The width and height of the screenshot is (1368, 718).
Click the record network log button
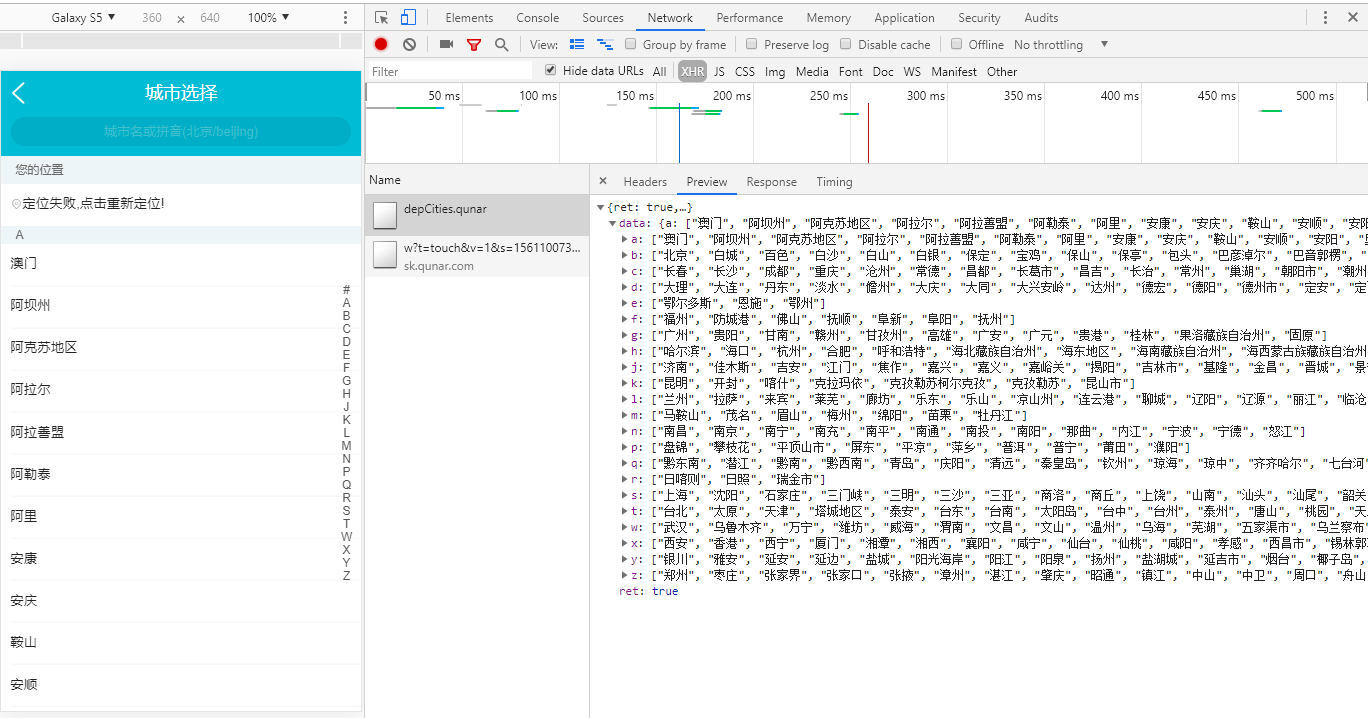[381, 44]
